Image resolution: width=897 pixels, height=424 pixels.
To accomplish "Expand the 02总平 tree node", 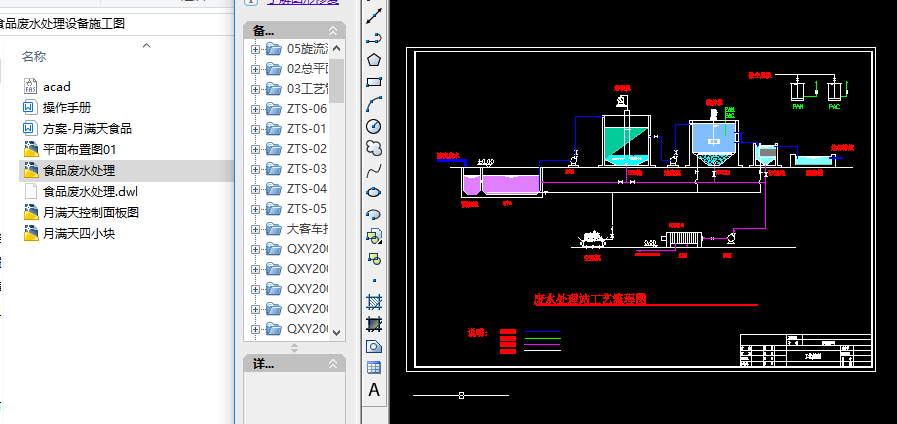I will coord(255,69).
